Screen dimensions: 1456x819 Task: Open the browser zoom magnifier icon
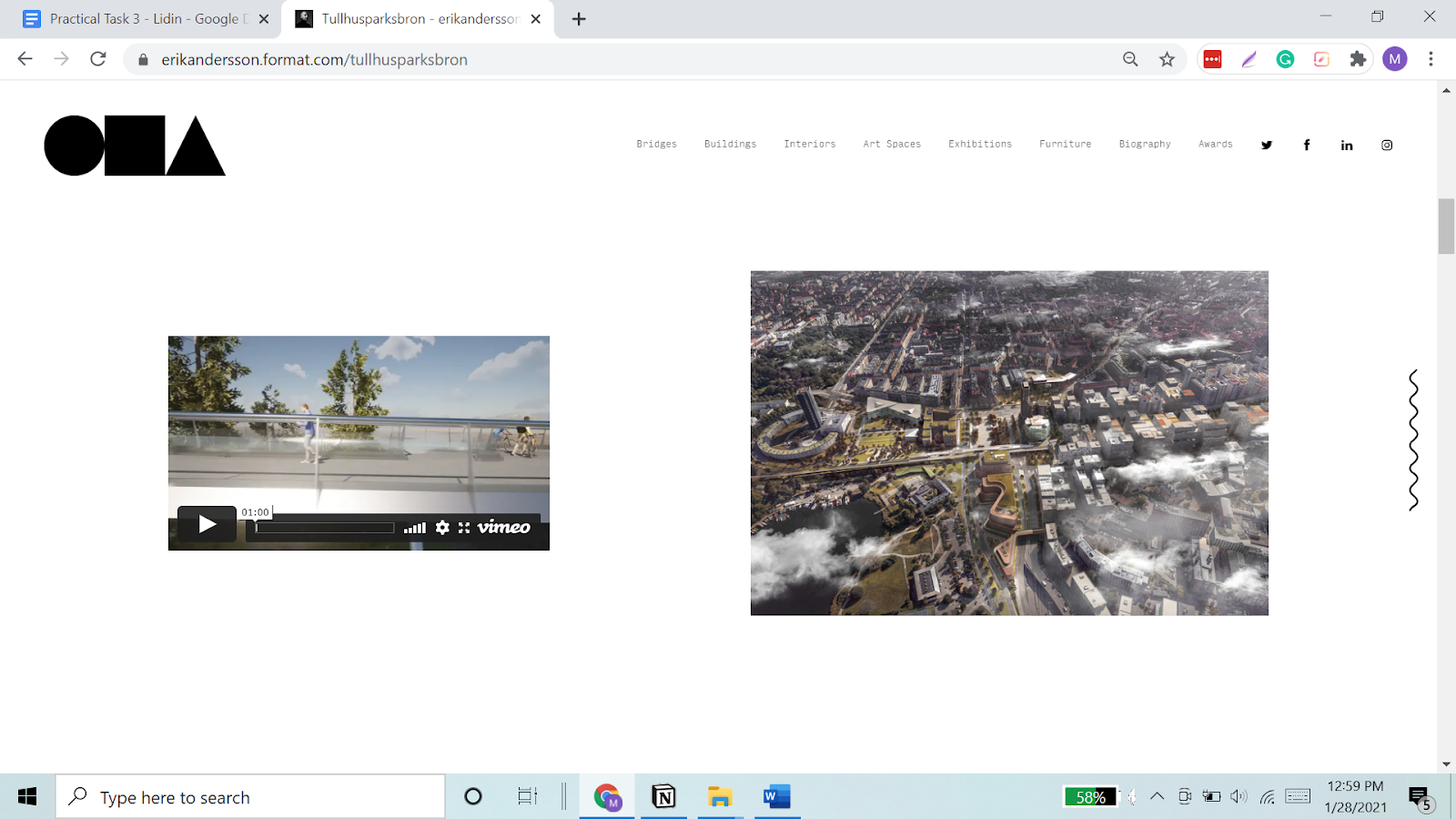pyautogui.click(x=1130, y=59)
